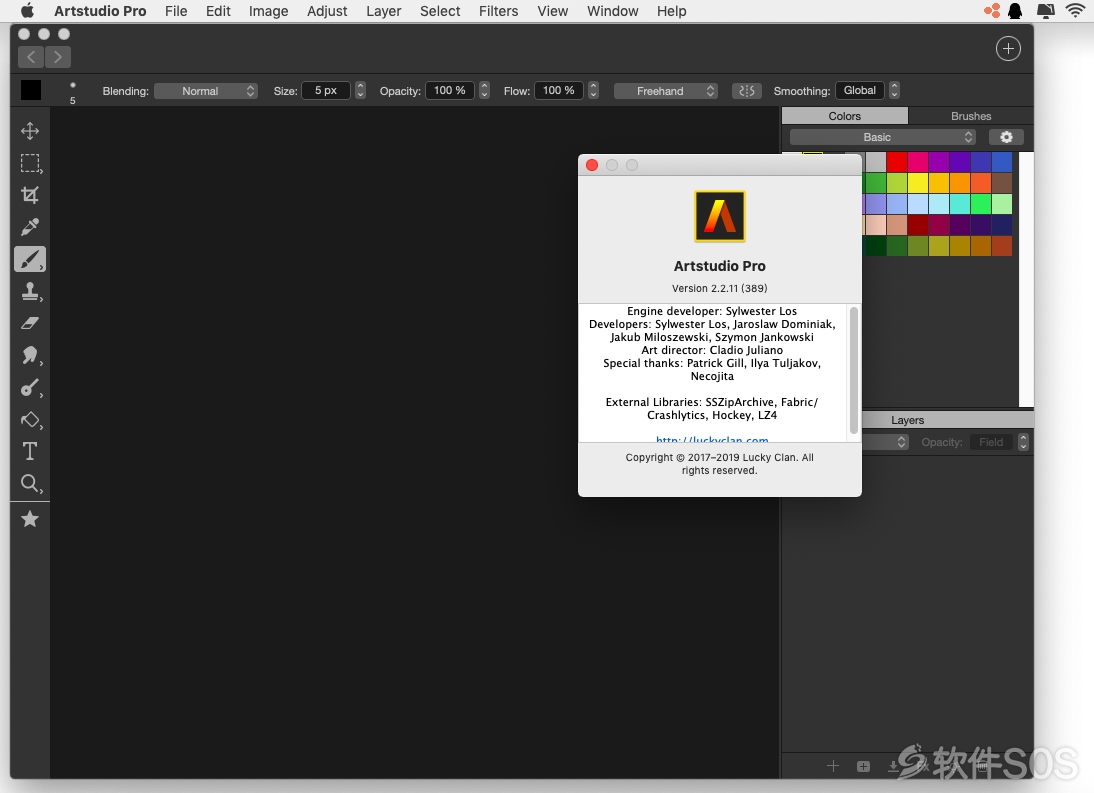Screen dimensions: 1094x793
Task: Select the Eyedropper tool
Action: tap(29, 227)
